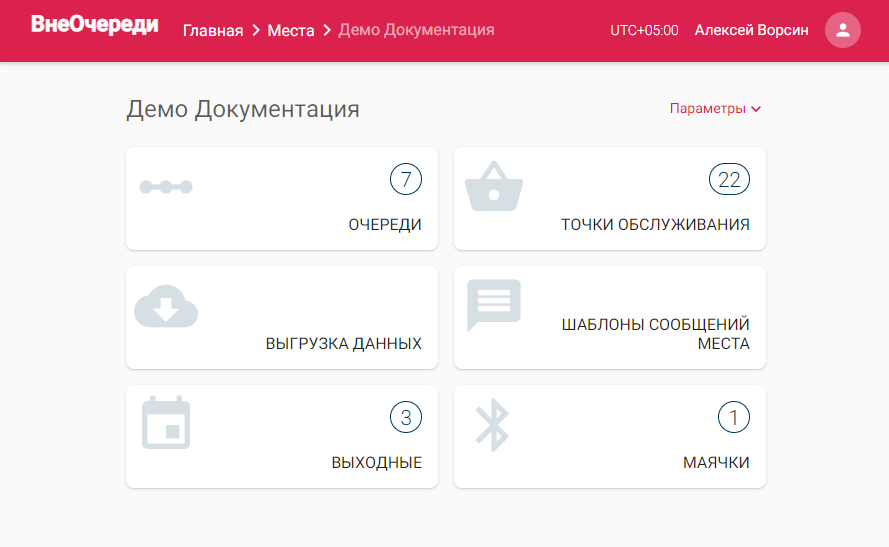Image resolution: width=889 pixels, height=547 pixels.
Task: Click the shopping basket icon
Action: click(x=494, y=186)
